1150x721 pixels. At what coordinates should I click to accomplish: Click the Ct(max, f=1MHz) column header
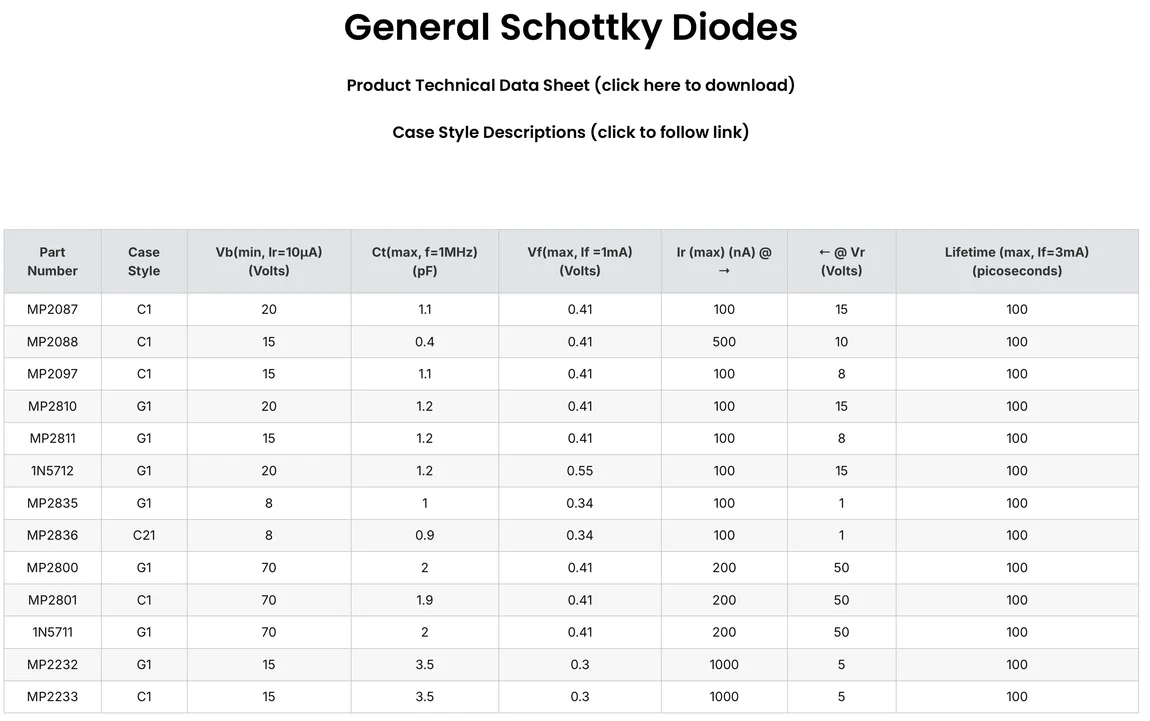425,261
